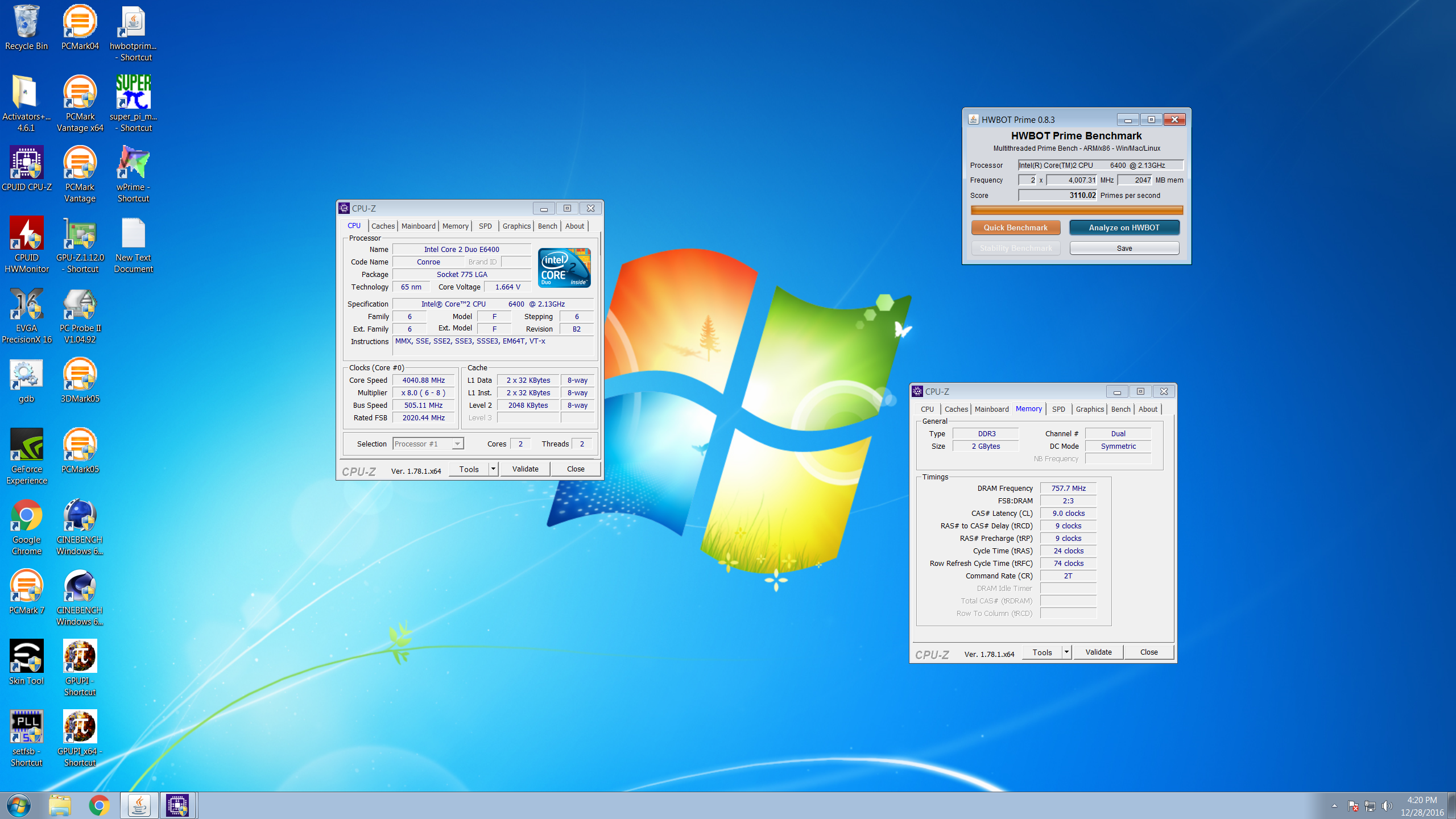Click the Java HWBOT Prime taskbar button
Image resolution: width=1456 pixels, height=819 pixels.
139,805
